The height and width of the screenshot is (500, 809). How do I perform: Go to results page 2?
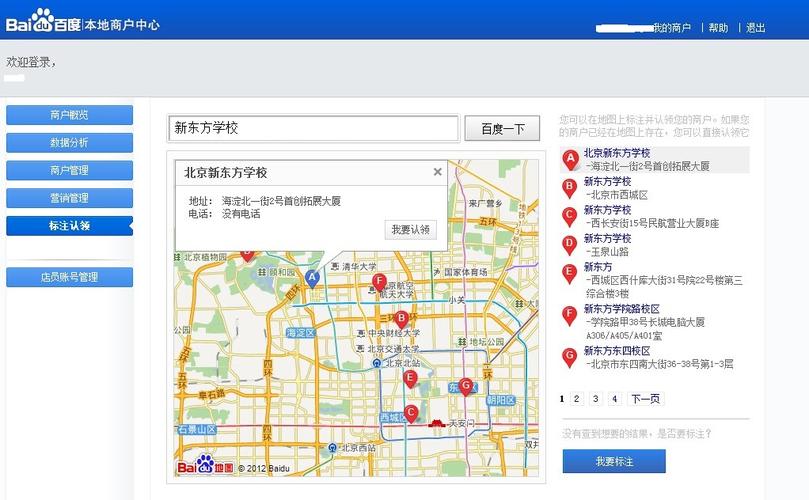[577, 399]
